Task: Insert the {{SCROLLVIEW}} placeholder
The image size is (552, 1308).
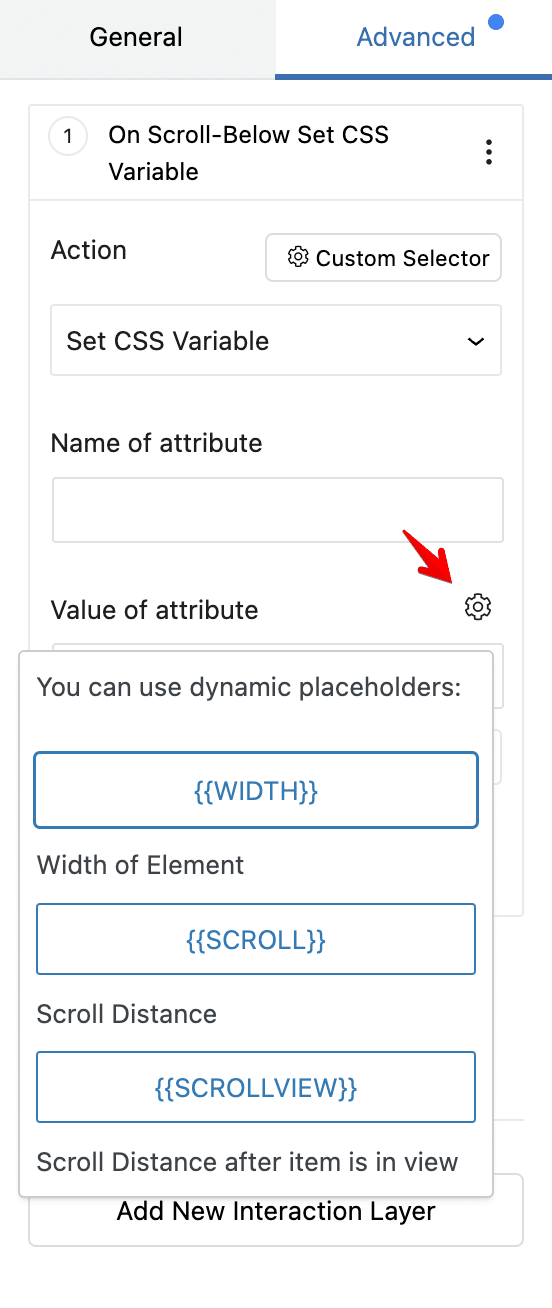Action: (x=256, y=1087)
